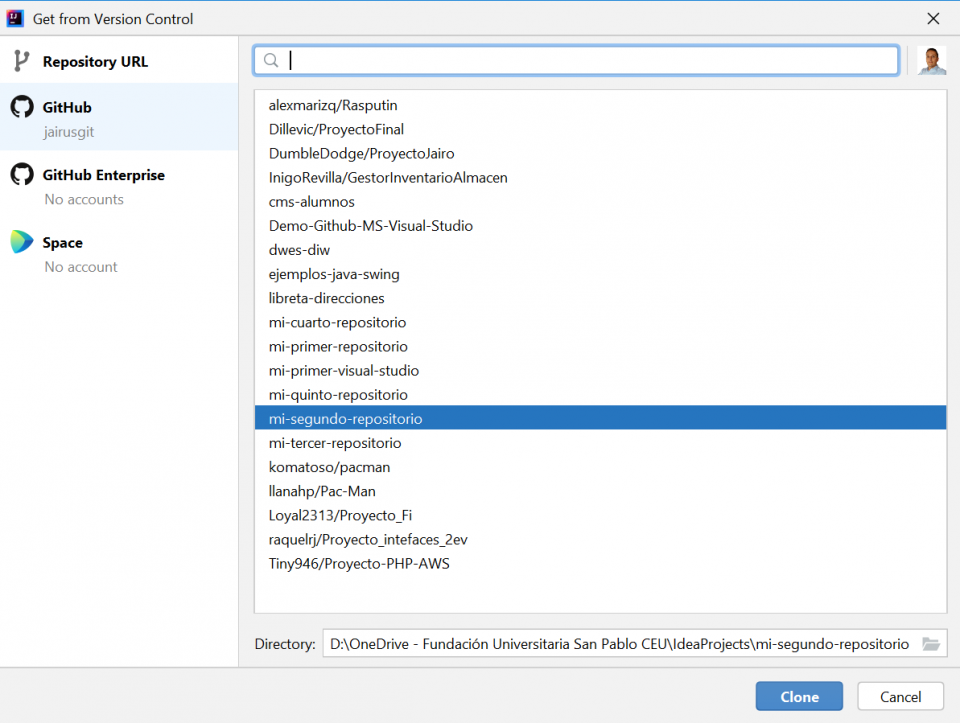
Task: Close the Get from Version Control dialog
Action: [933, 19]
